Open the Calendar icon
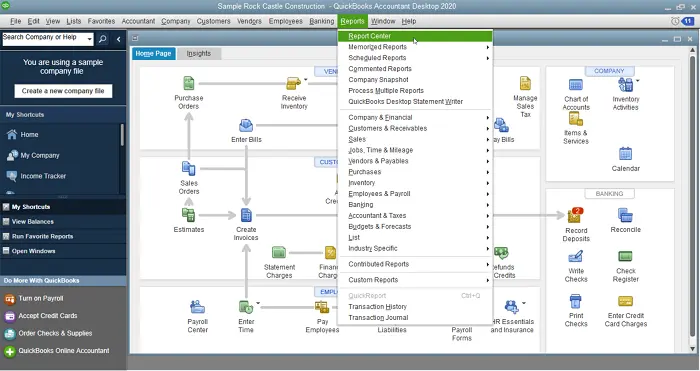 point(625,154)
